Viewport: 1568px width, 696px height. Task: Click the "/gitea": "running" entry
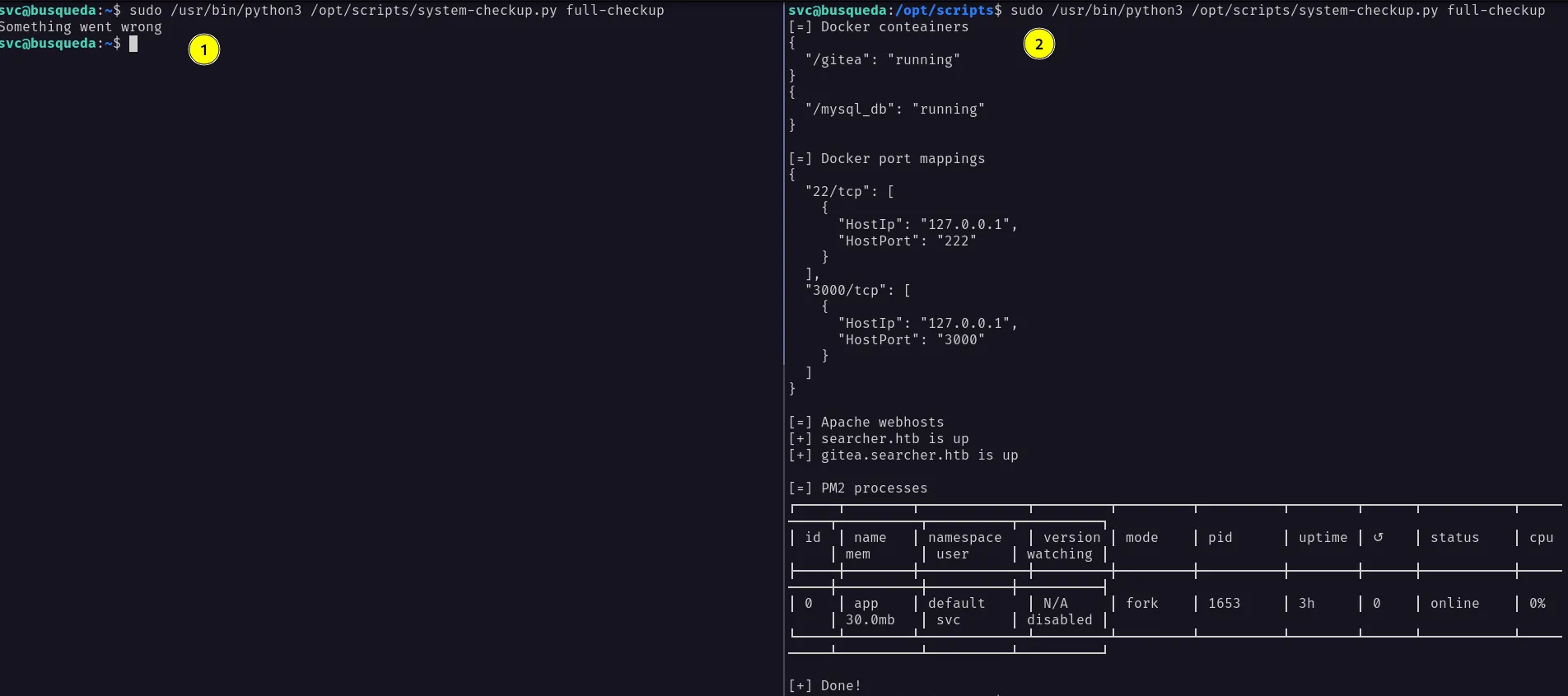click(x=882, y=60)
